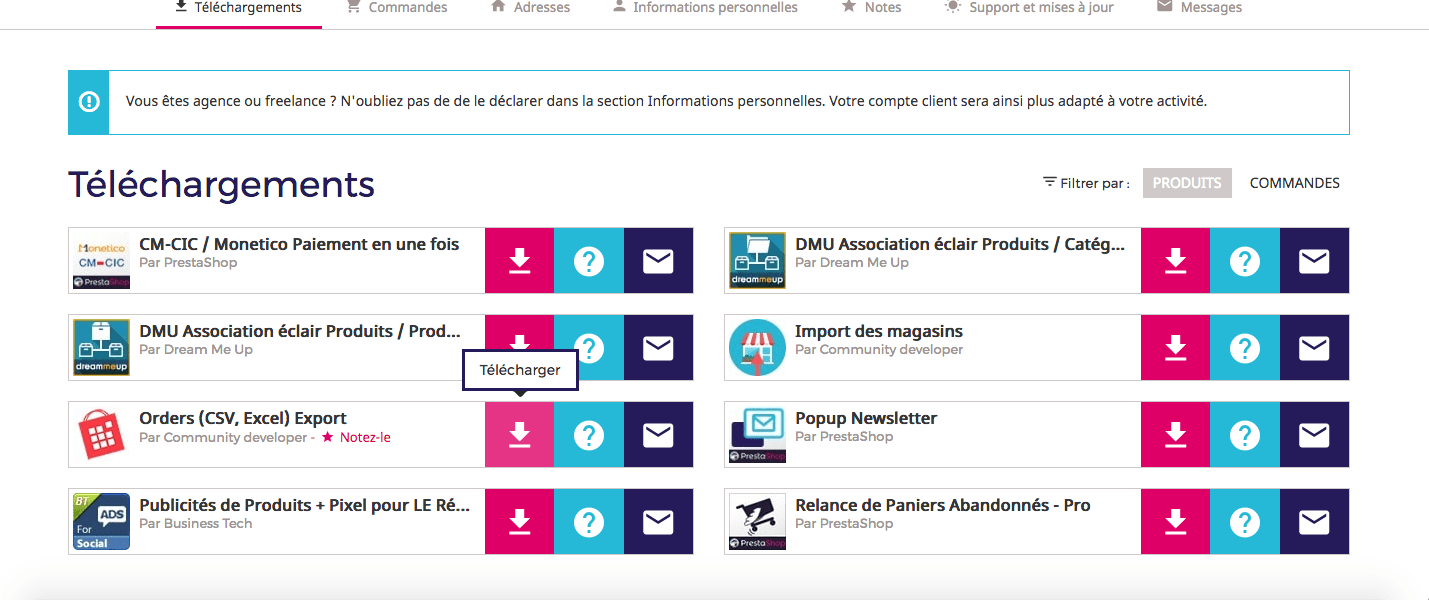Download the Relance de Paniers Abandonnés module
Viewport: 1429px width, 600px height.
point(1175,522)
